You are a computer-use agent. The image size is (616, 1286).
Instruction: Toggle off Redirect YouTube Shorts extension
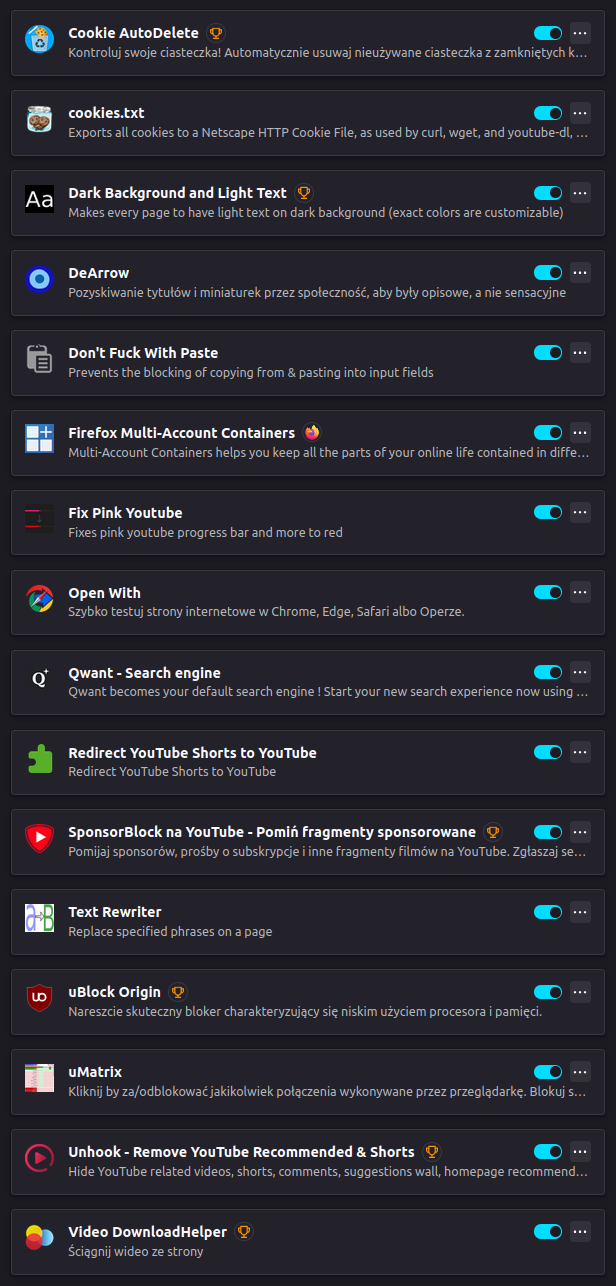[548, 753]
